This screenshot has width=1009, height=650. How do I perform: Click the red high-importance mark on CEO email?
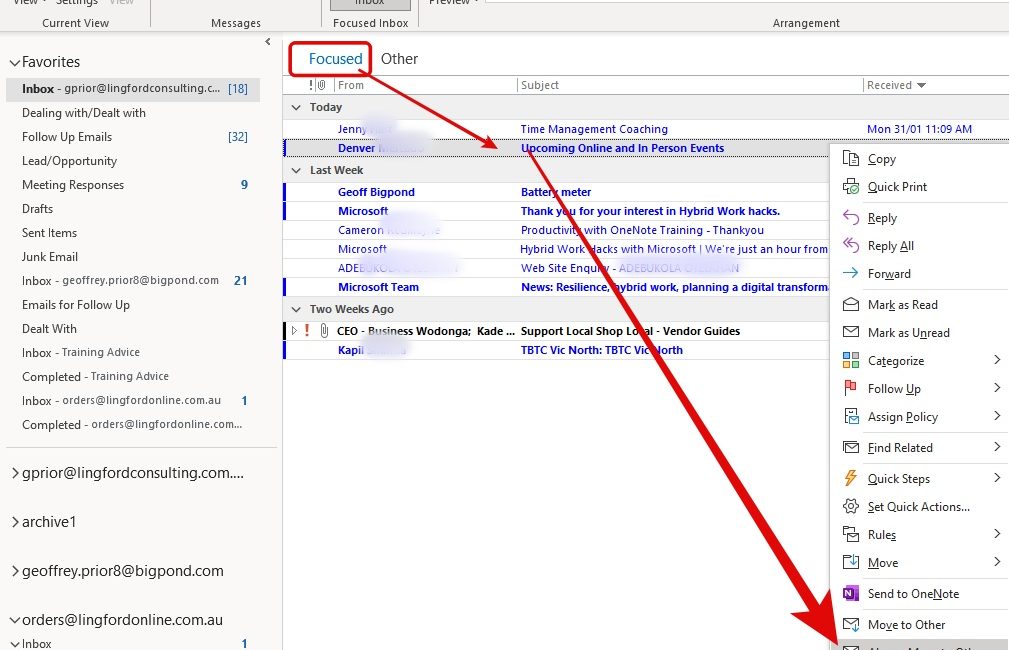click(x=308, y=331)
